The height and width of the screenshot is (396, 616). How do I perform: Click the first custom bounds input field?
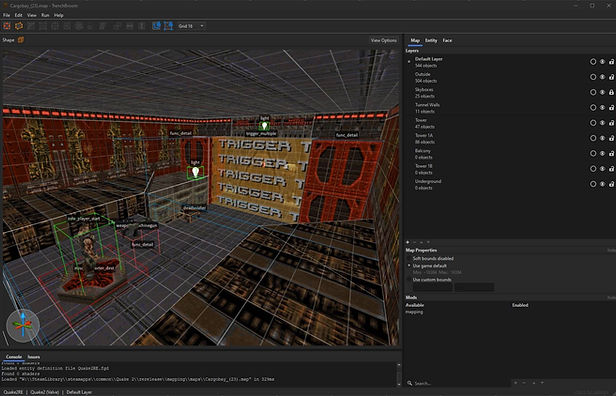[x=433, y=287]
